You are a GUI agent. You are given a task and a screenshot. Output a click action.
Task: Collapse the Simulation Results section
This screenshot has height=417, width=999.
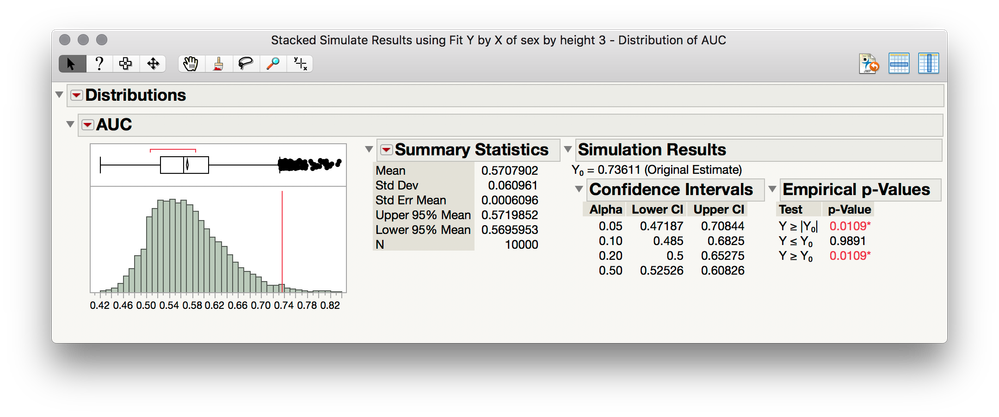[x=568, y=150]
